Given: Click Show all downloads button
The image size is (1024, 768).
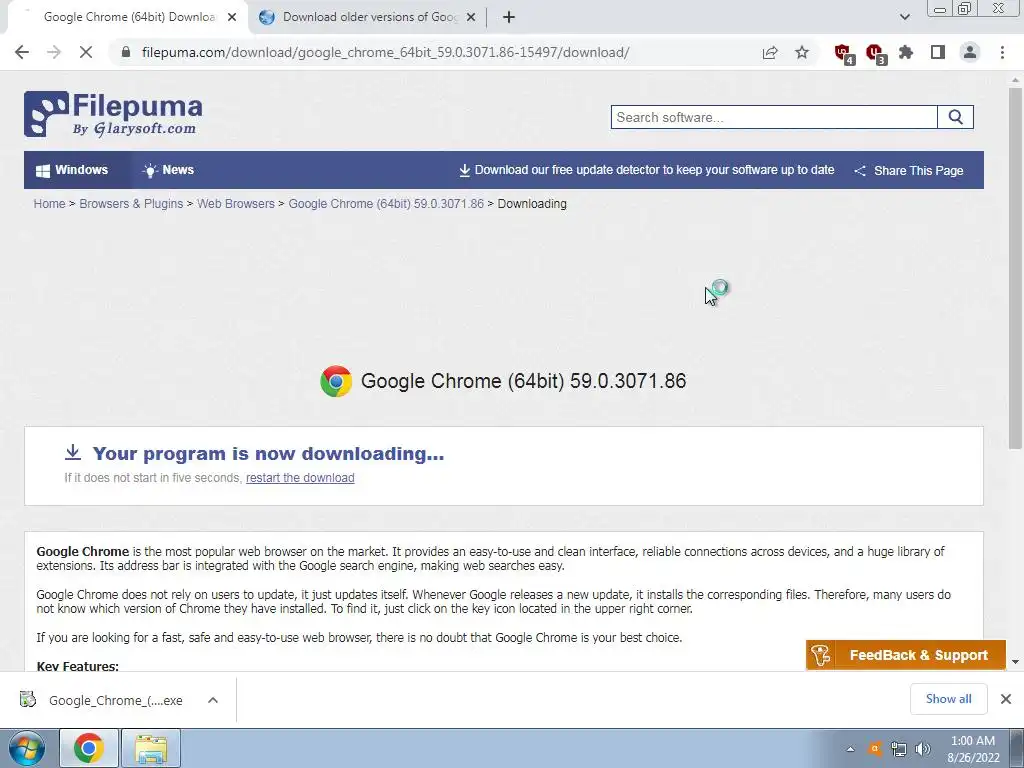Looking at the screenshot, I should point(948,699).
